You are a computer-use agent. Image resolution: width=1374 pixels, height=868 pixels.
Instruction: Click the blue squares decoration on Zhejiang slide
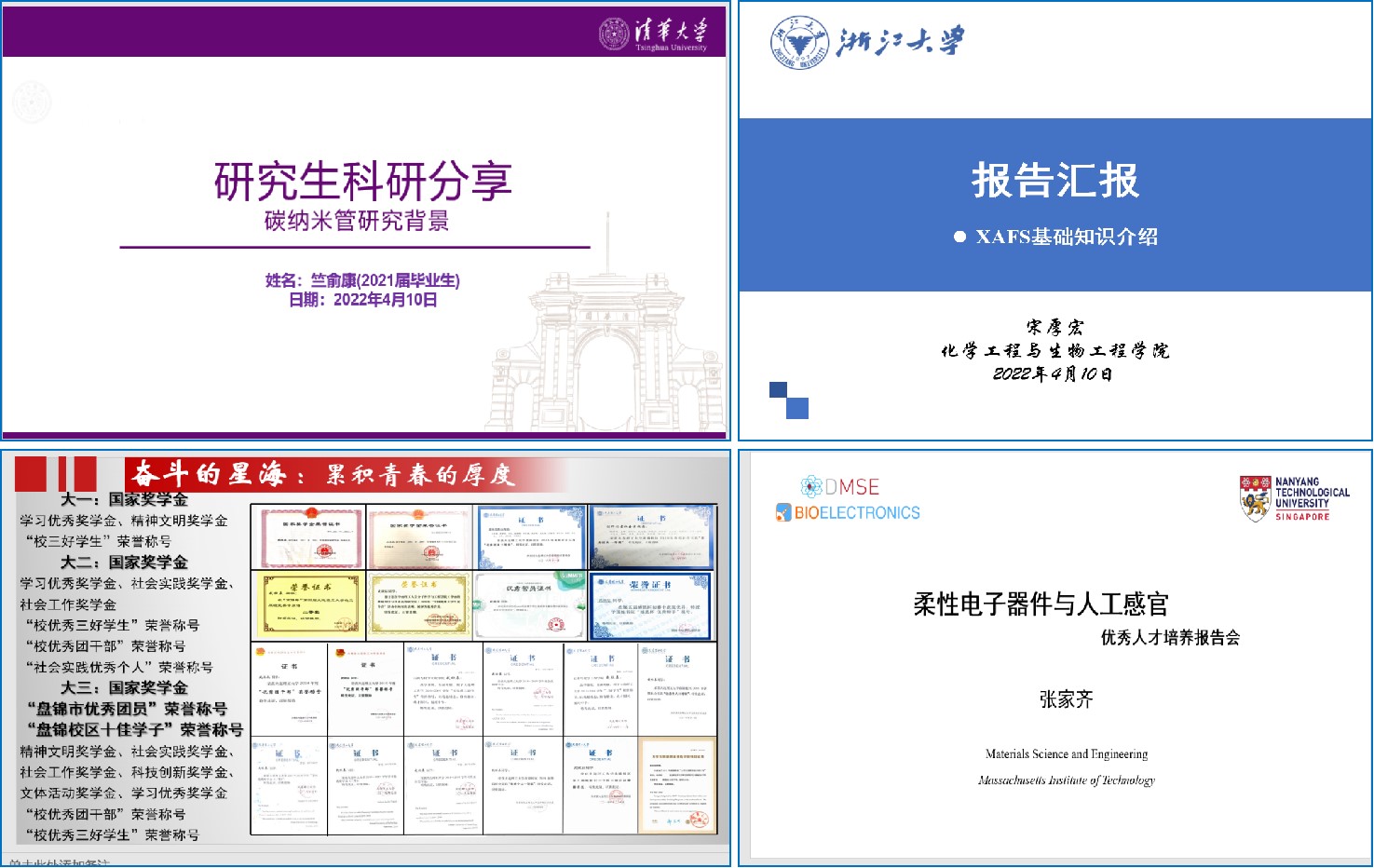[788, 400]
